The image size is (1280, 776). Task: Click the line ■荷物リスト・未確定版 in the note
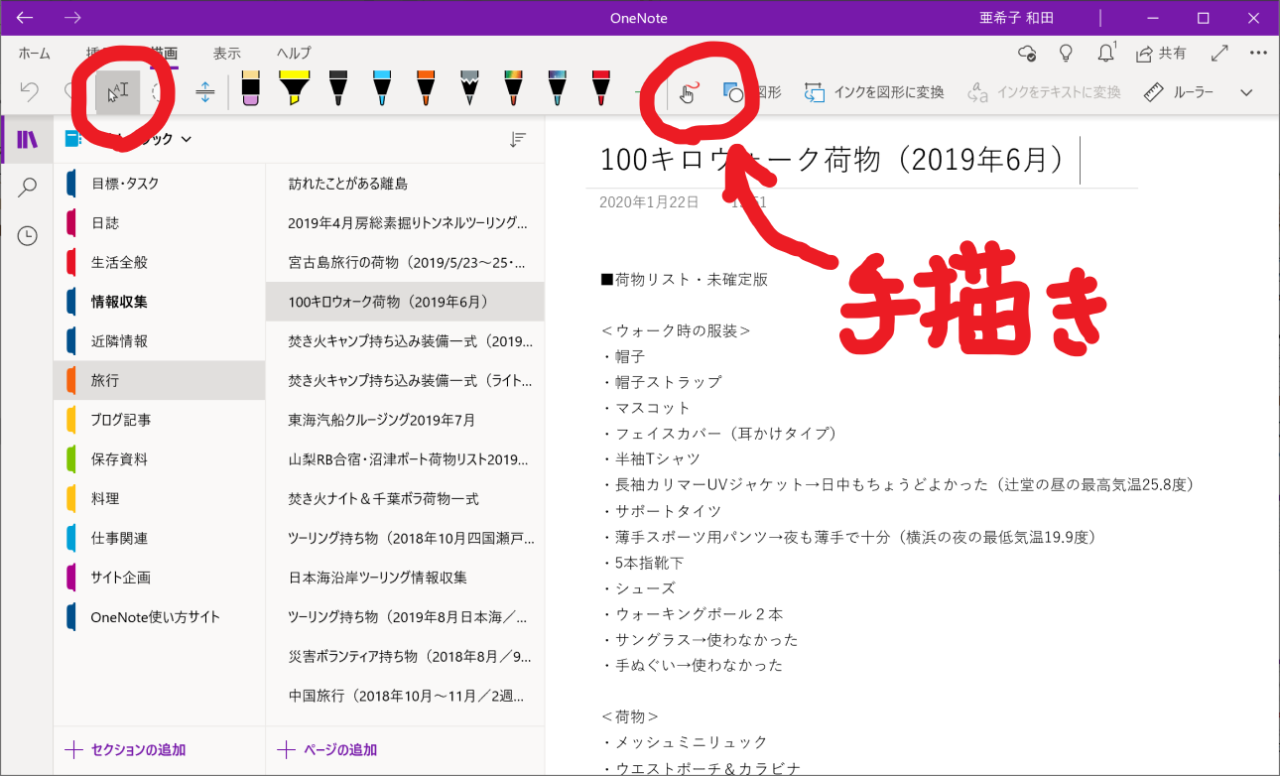684,280
